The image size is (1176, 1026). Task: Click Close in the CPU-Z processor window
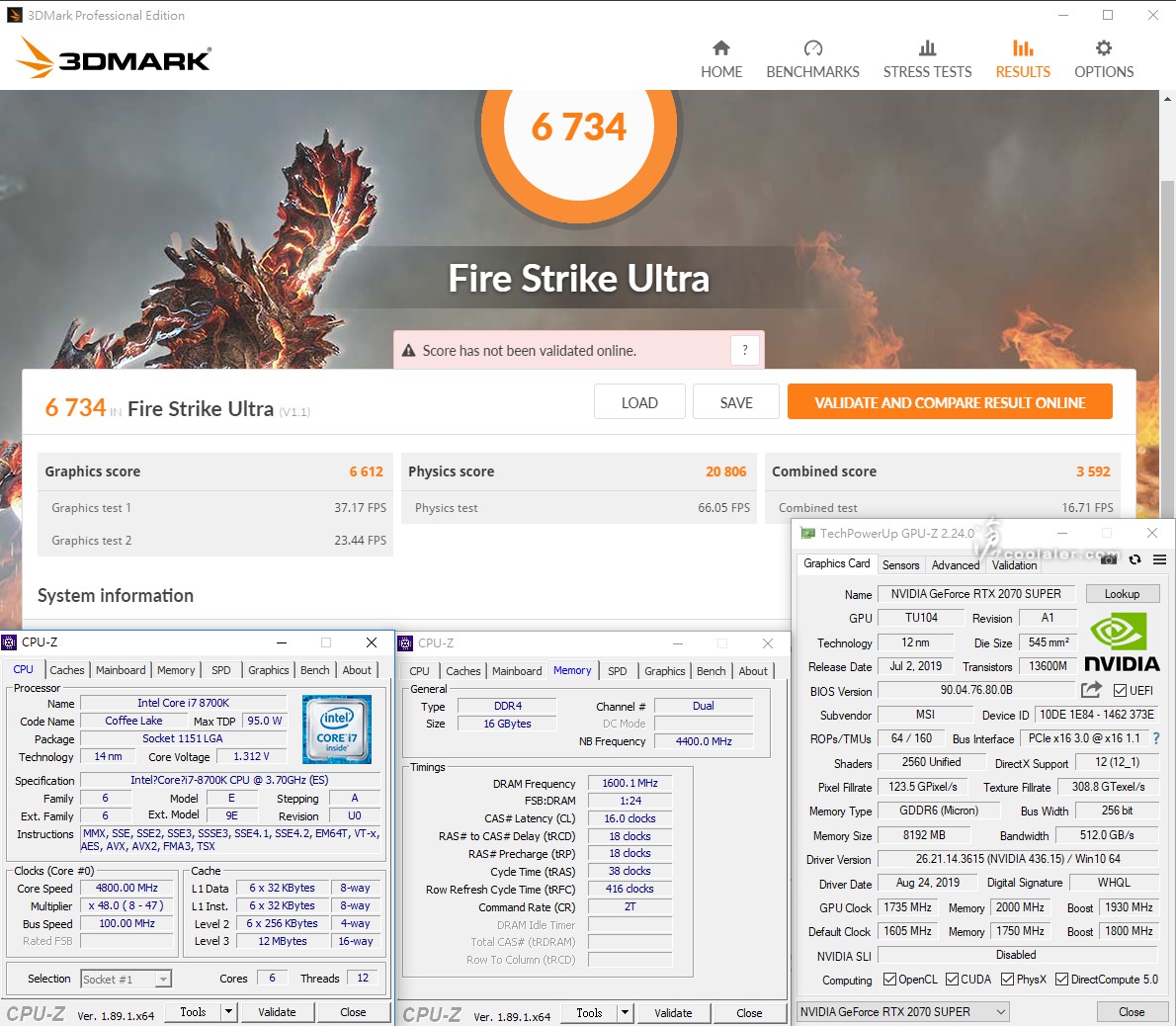click(353, 1012)
